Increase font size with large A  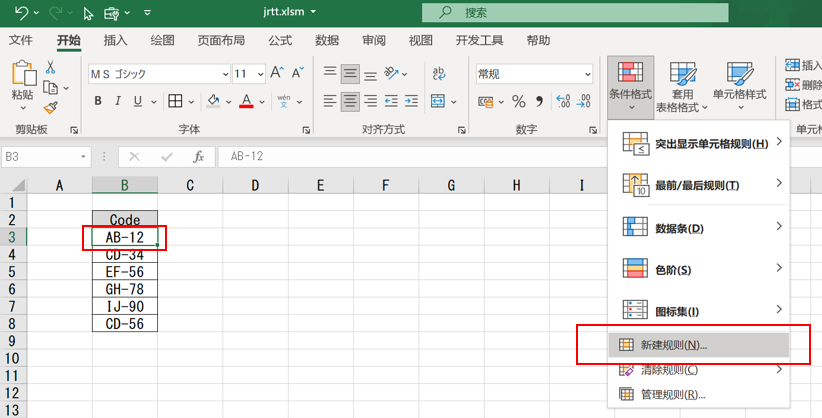point(277,73)
